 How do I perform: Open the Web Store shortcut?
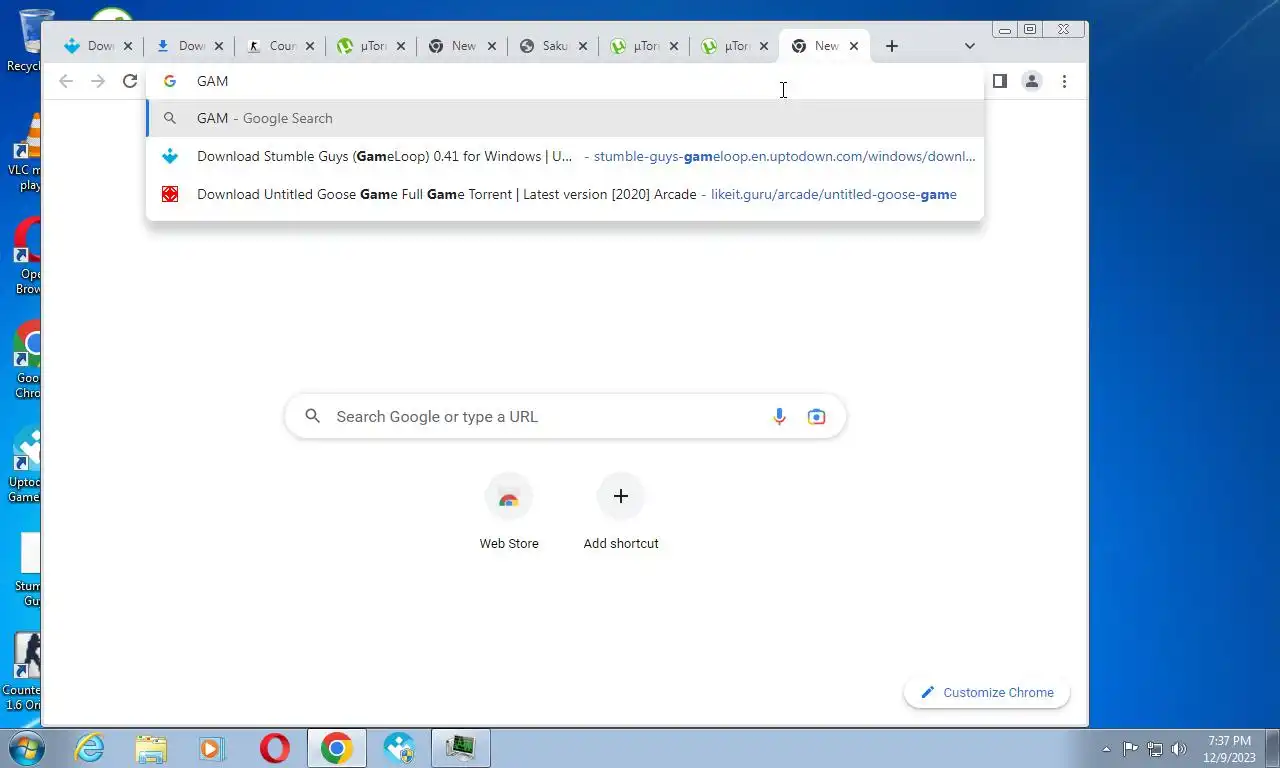pyautogui.click(x=509, y=512)
